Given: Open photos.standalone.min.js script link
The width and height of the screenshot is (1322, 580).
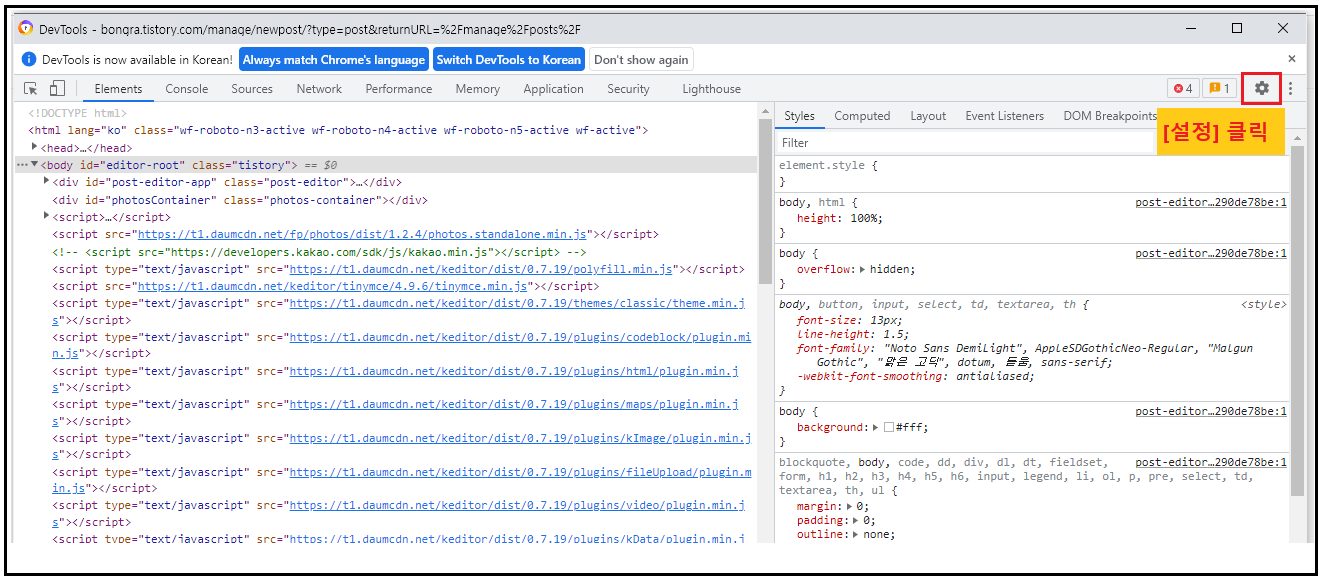Looking at the screenshot, I should [362, 234].
